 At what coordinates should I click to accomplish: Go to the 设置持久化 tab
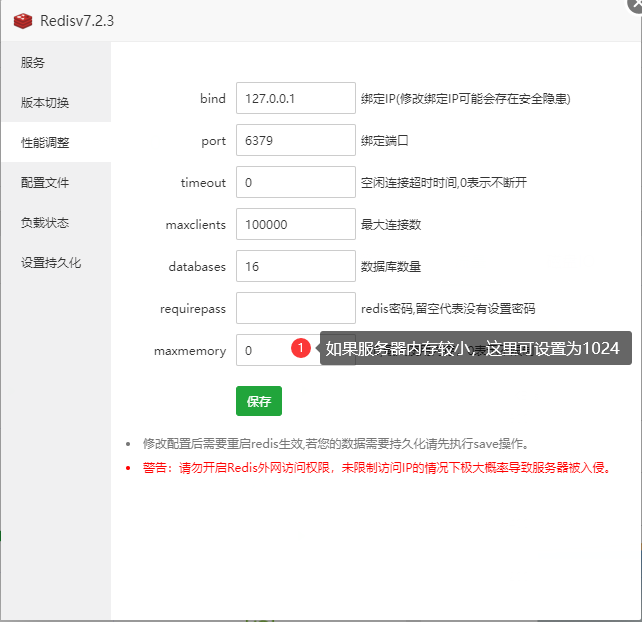56,263
